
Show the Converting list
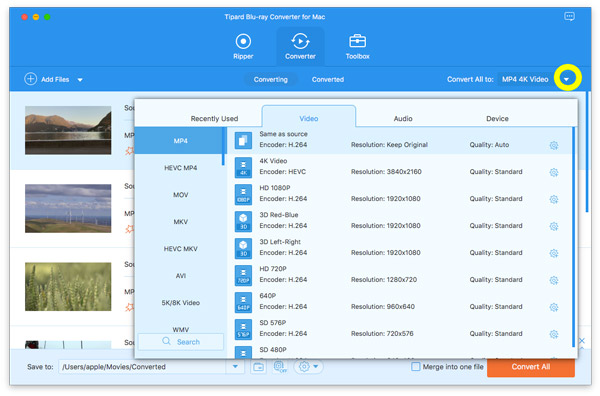[x=271, y=79]
